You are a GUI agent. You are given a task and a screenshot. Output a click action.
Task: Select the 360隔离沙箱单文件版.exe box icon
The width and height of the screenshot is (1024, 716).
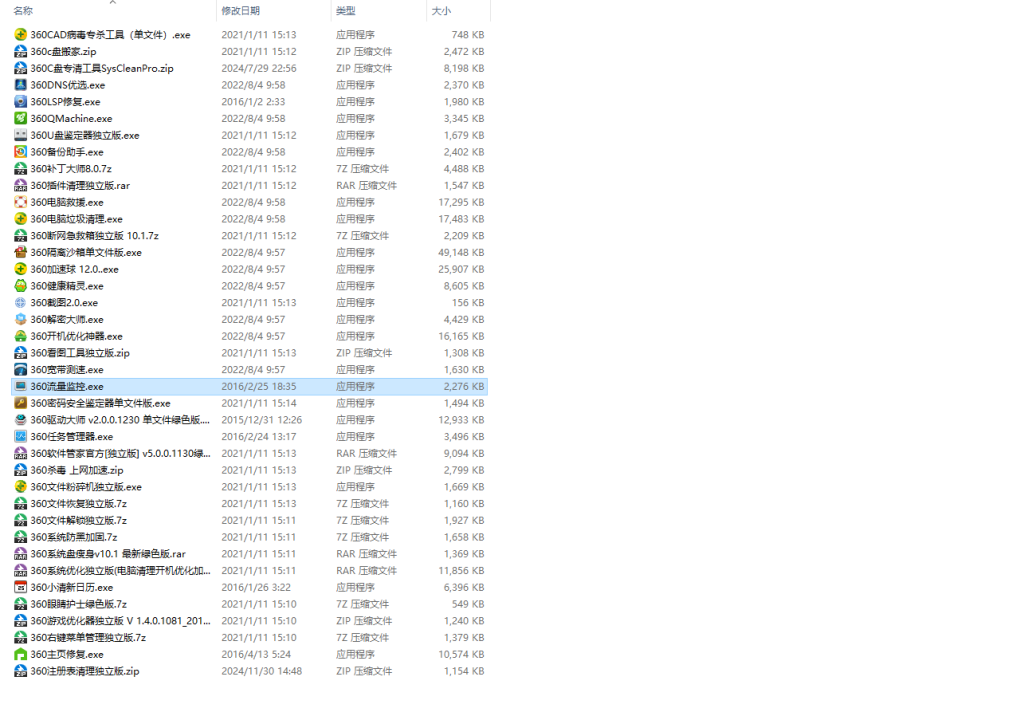point(20,252)
